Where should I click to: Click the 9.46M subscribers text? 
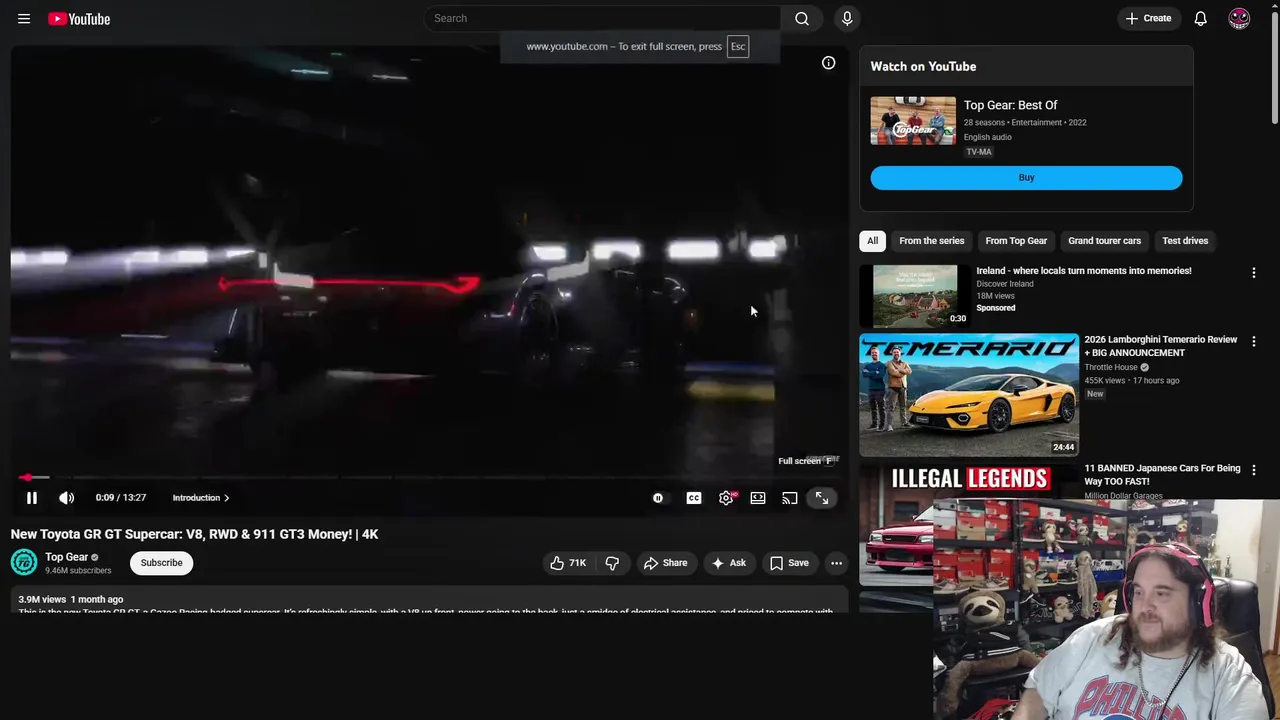[78, 571]
